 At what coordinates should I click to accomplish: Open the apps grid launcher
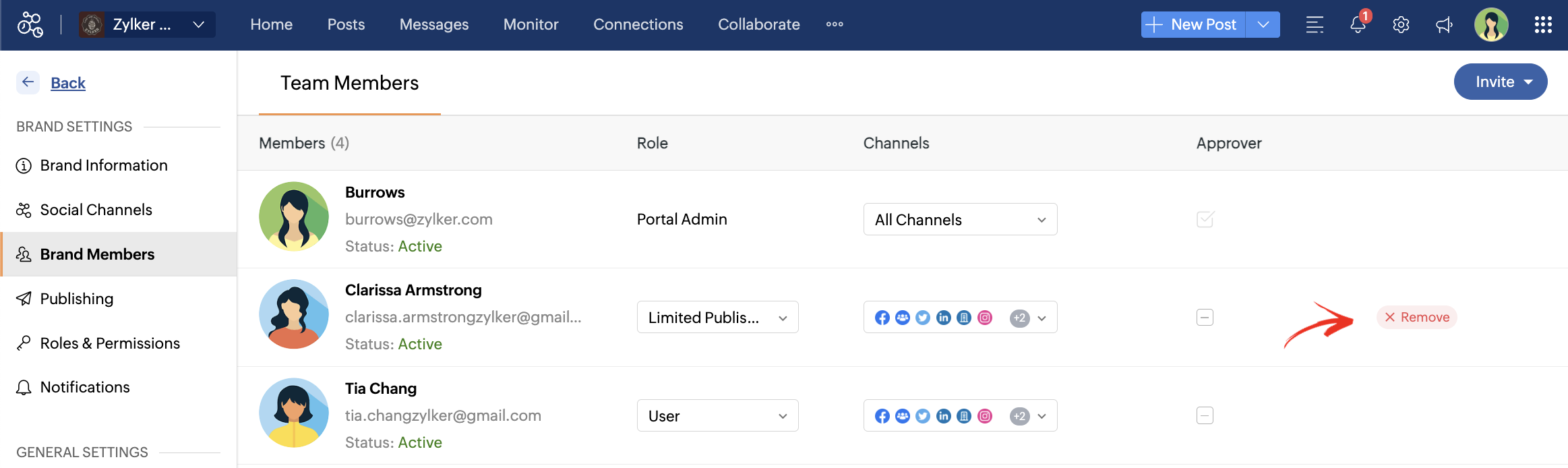coord(1543,25)
